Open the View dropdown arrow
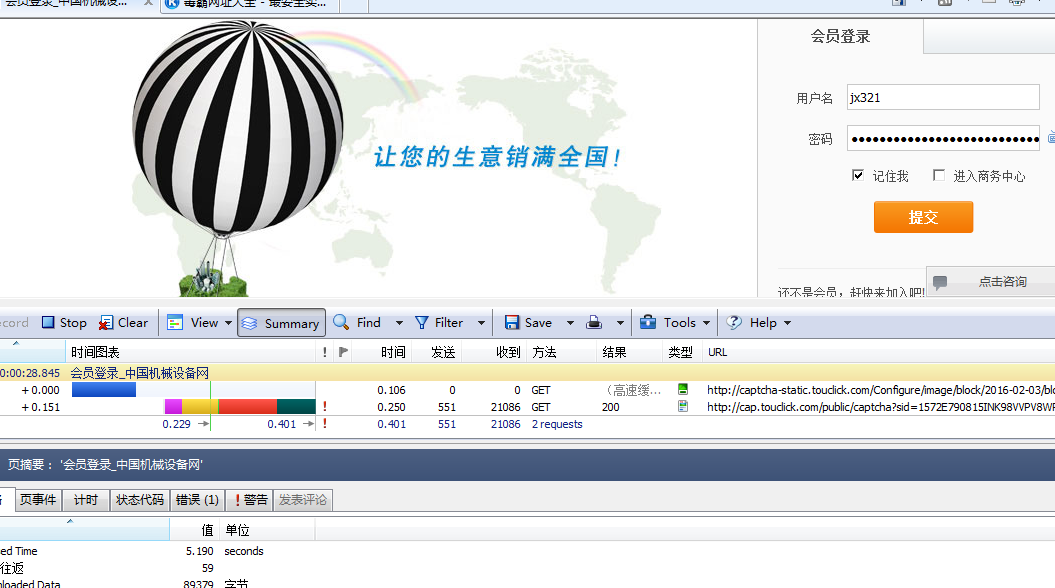 227,322
